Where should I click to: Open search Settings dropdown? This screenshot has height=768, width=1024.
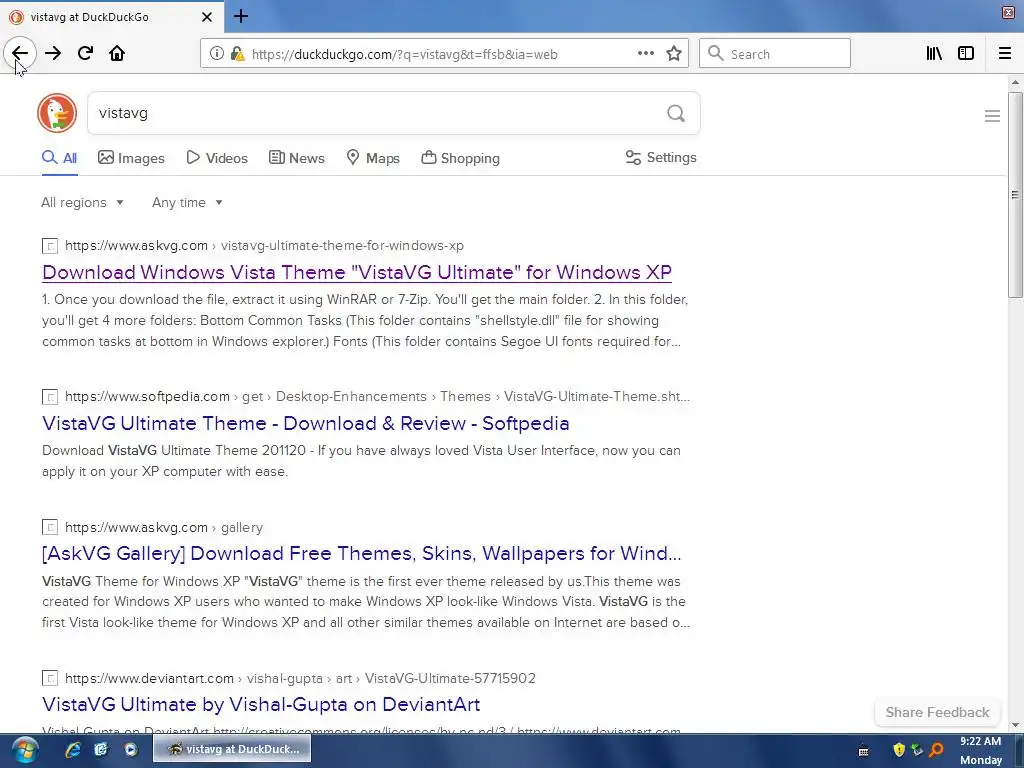661,157
